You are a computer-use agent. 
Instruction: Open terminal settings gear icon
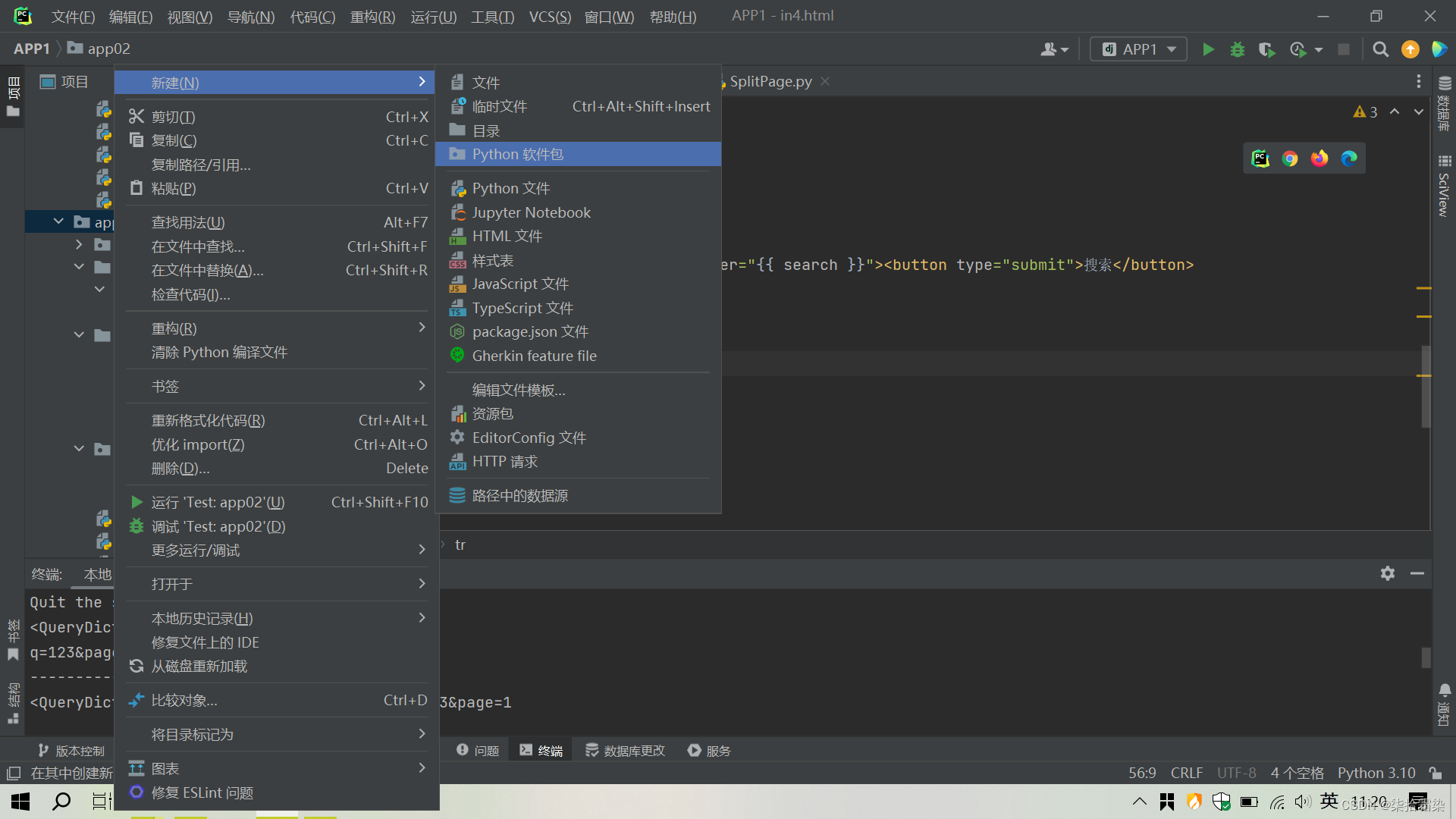tap(1388, 574)
